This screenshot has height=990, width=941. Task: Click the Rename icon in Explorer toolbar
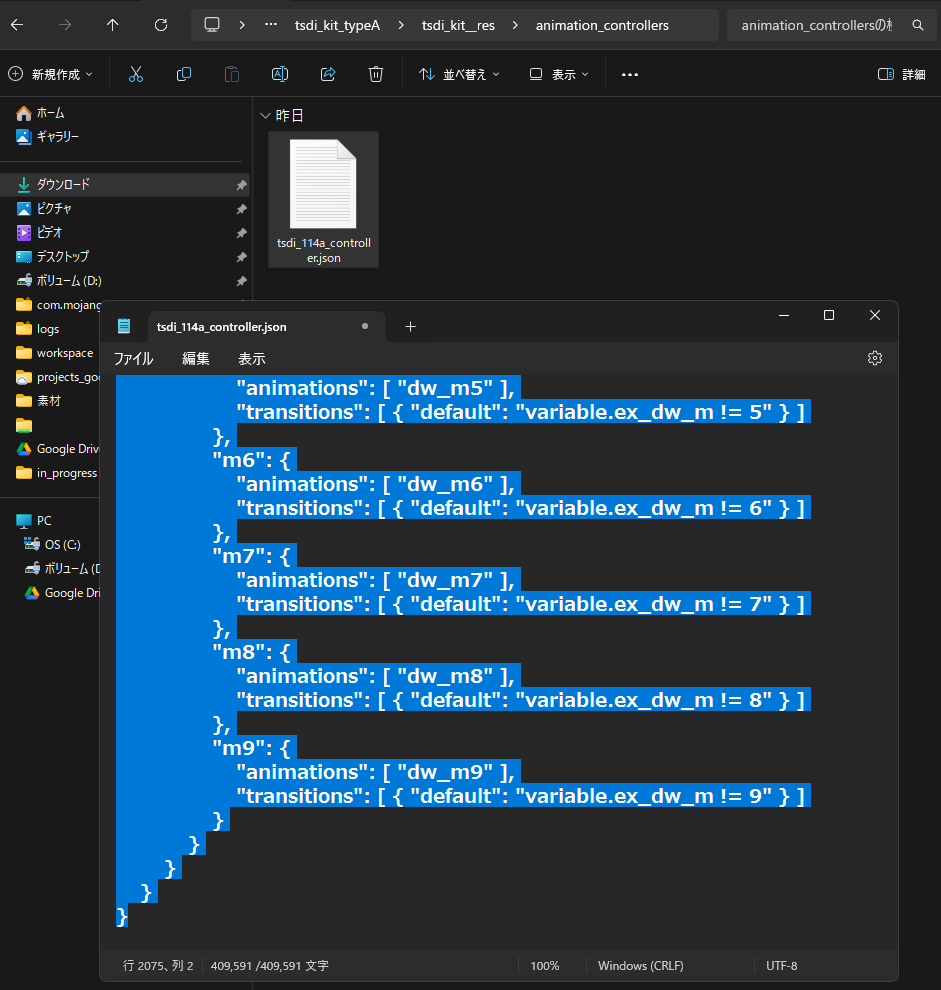pos(280,74)
